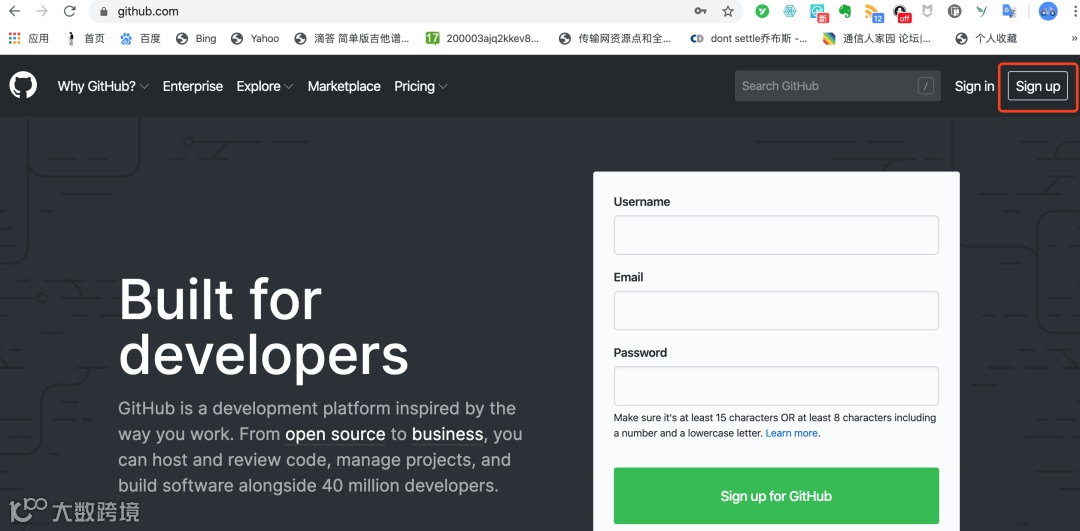Focus the Email input field
This screenshot has height=531, width=1080.
pyautogui.click(x=776, y=310)
